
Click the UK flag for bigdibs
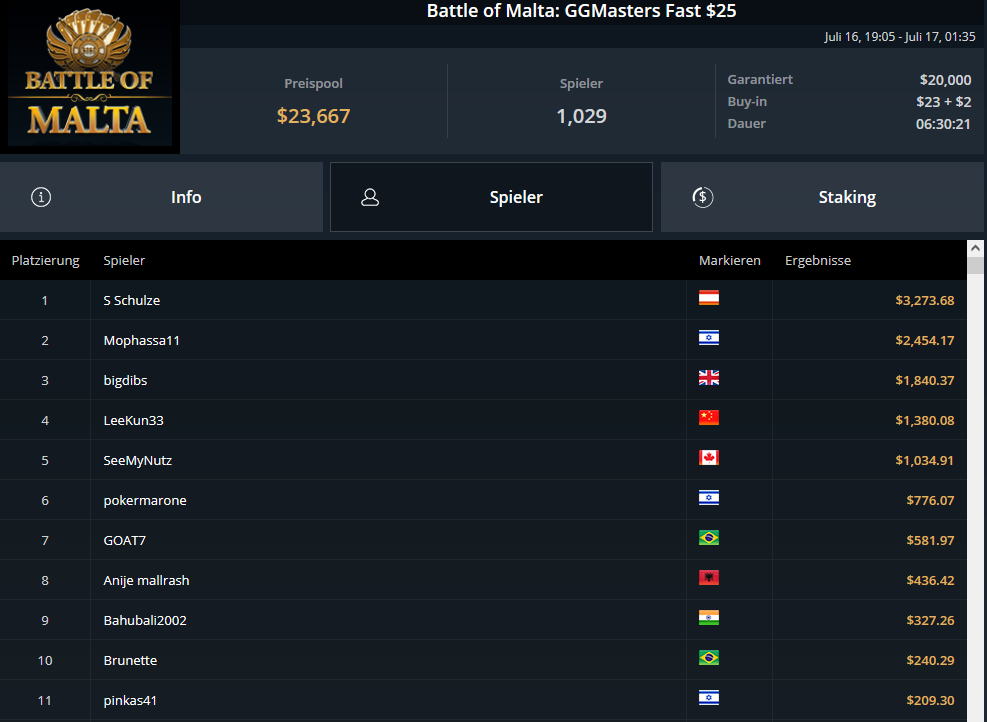click(x=709, y=378)
